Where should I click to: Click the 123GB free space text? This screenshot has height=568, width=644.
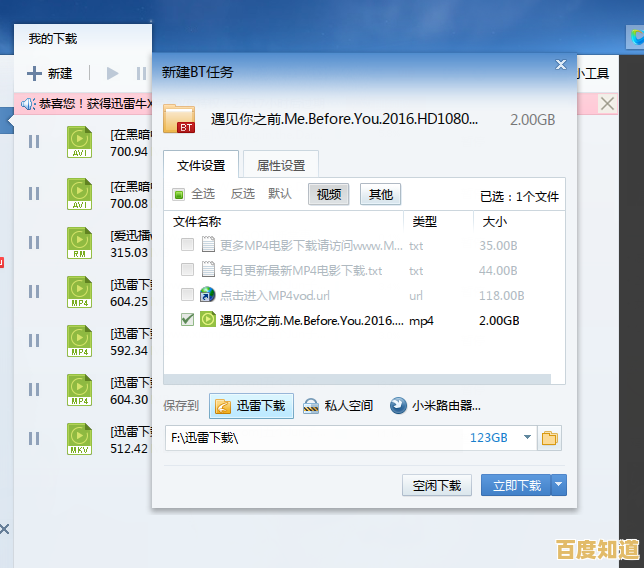point(489,437)
